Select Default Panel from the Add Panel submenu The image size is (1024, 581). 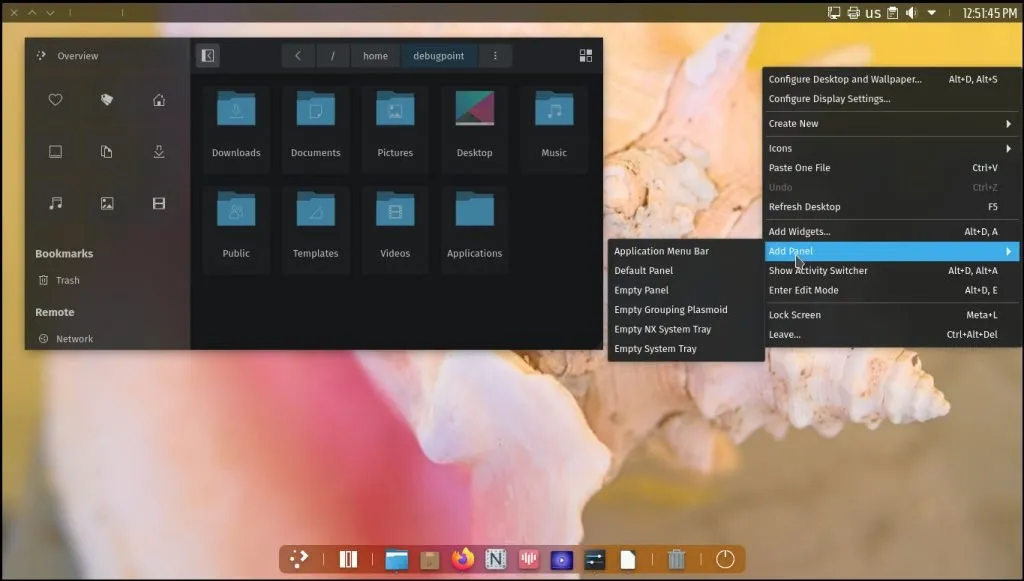(645, 270)
